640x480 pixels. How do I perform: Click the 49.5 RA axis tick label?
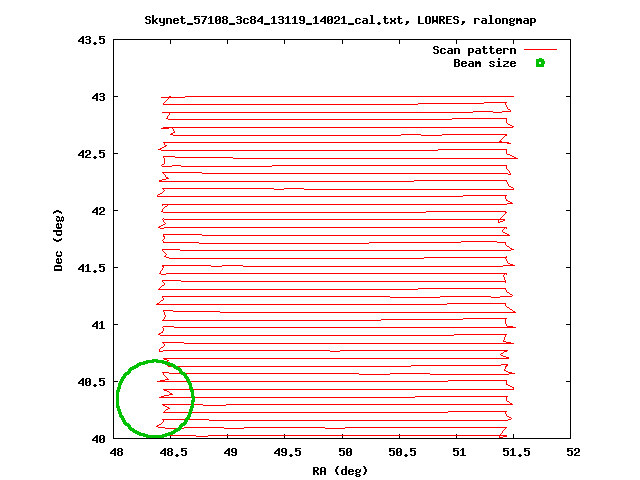(288, 452)
